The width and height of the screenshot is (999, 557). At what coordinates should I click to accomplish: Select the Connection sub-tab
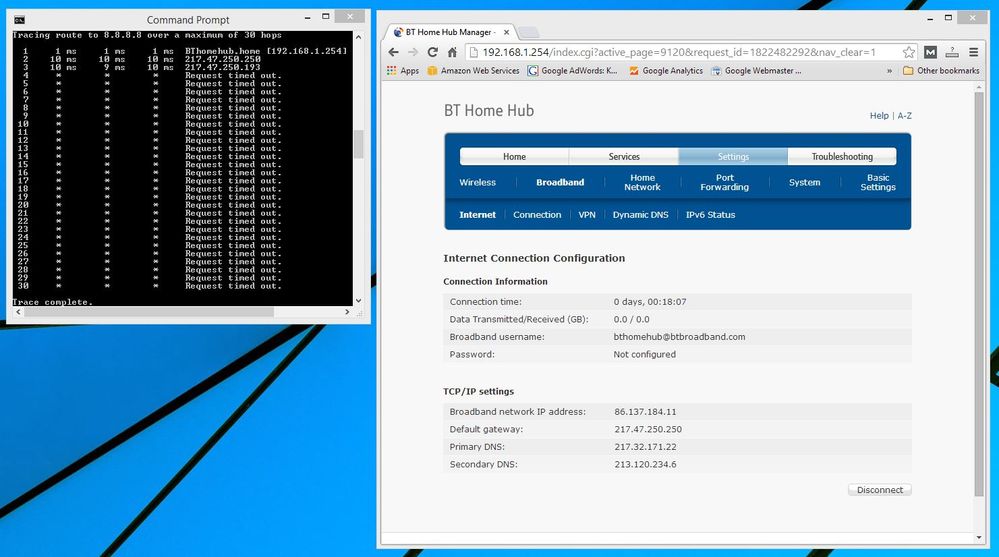pyautogui.click(x=537, y=215)
